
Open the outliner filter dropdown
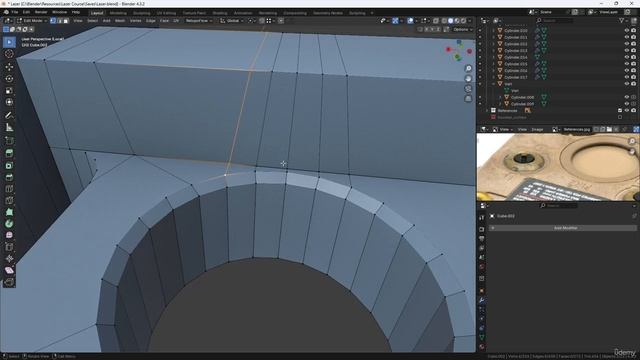[x=623, y=20]
